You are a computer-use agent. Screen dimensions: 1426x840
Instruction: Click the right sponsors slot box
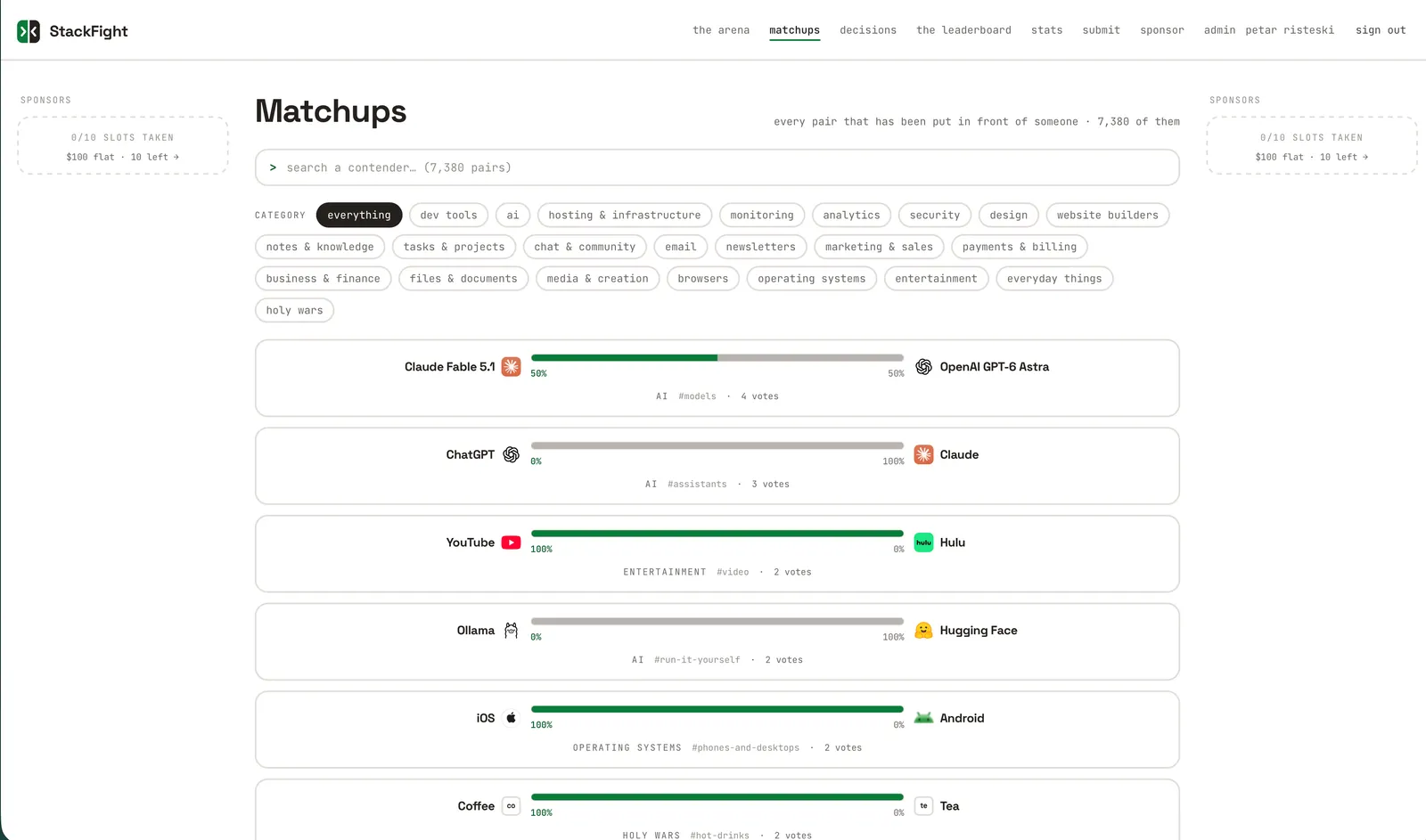pyautogui.click(x=1311, y=146)
